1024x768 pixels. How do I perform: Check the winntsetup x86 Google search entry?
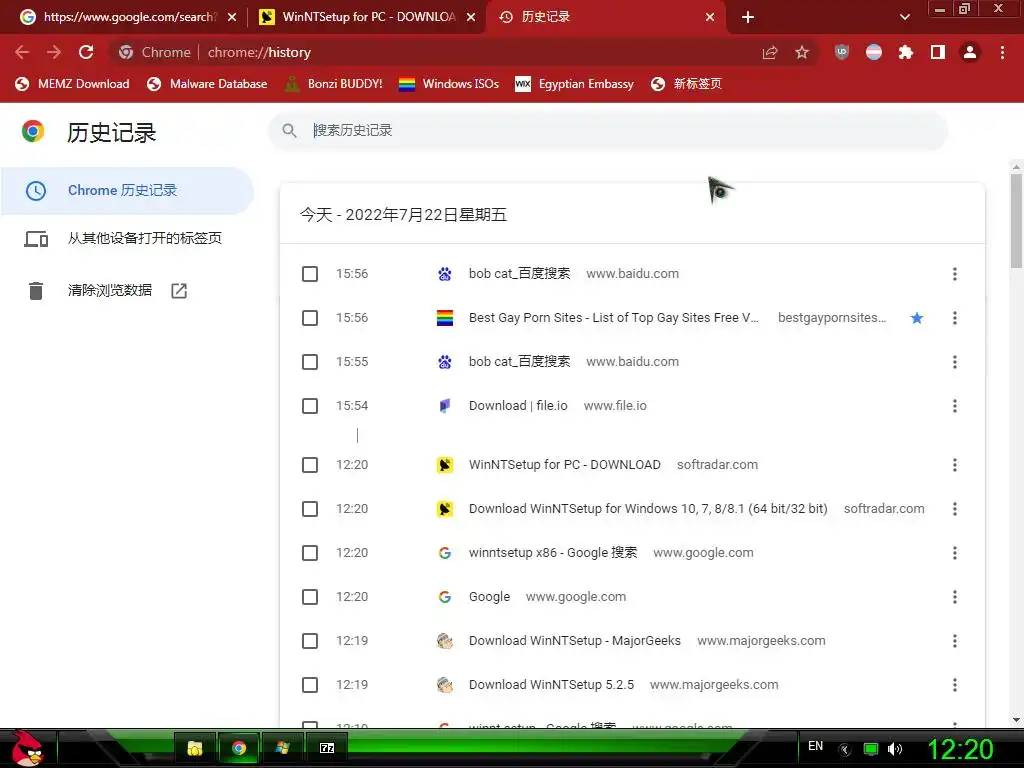point(310,553)
